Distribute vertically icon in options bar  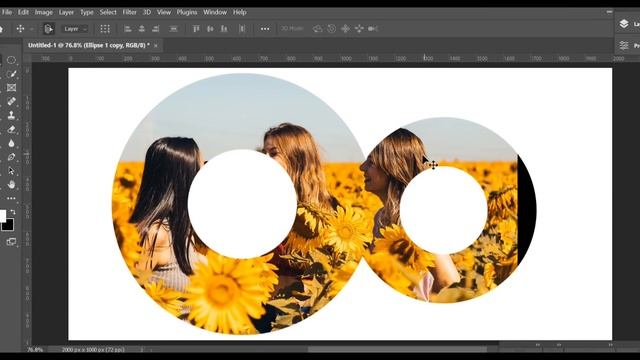point(242,29)
